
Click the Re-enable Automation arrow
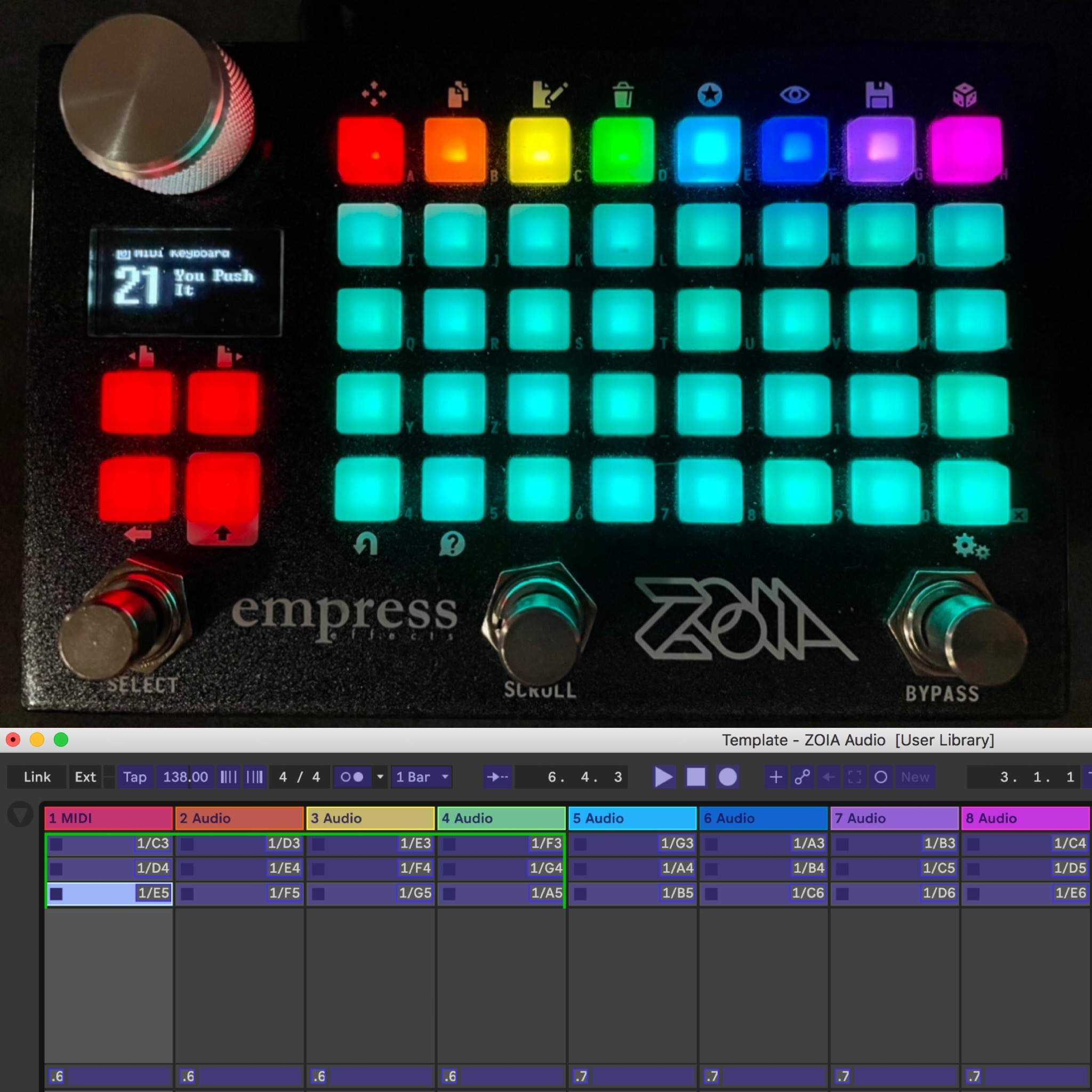coord(829,776)
